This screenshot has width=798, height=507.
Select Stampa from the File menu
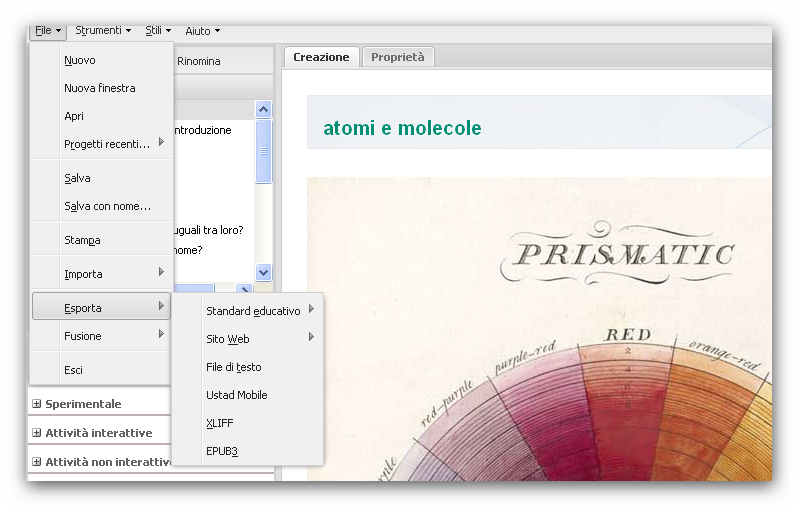click(101, 240)
